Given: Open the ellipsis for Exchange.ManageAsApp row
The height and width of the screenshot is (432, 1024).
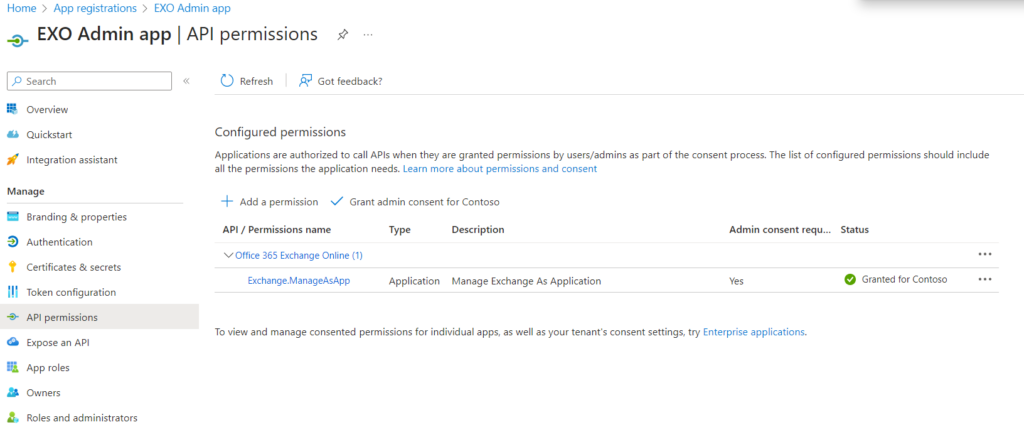Looking at the screenshot, I should 985,279.
